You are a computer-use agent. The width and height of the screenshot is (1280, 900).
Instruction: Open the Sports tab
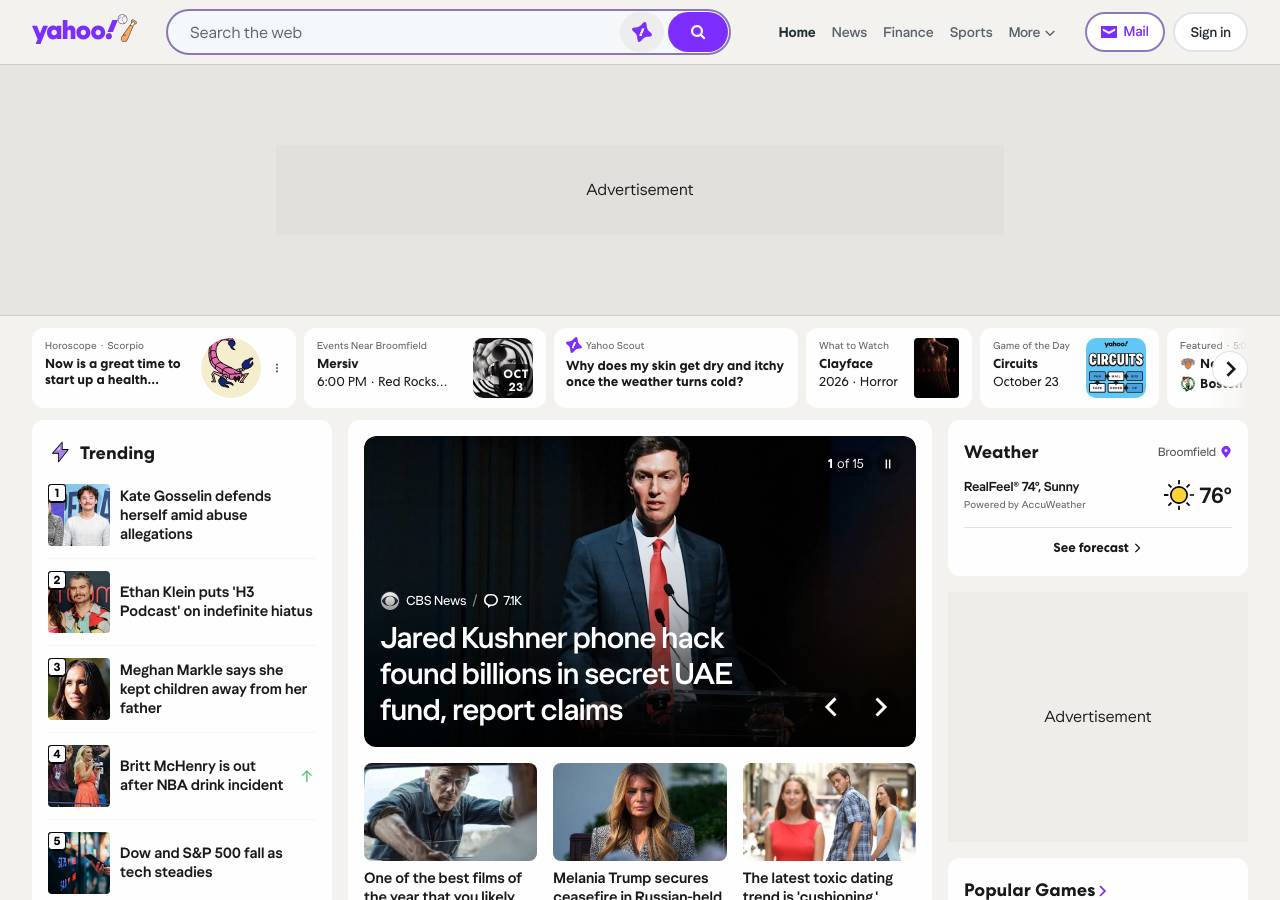coord(971,32)
